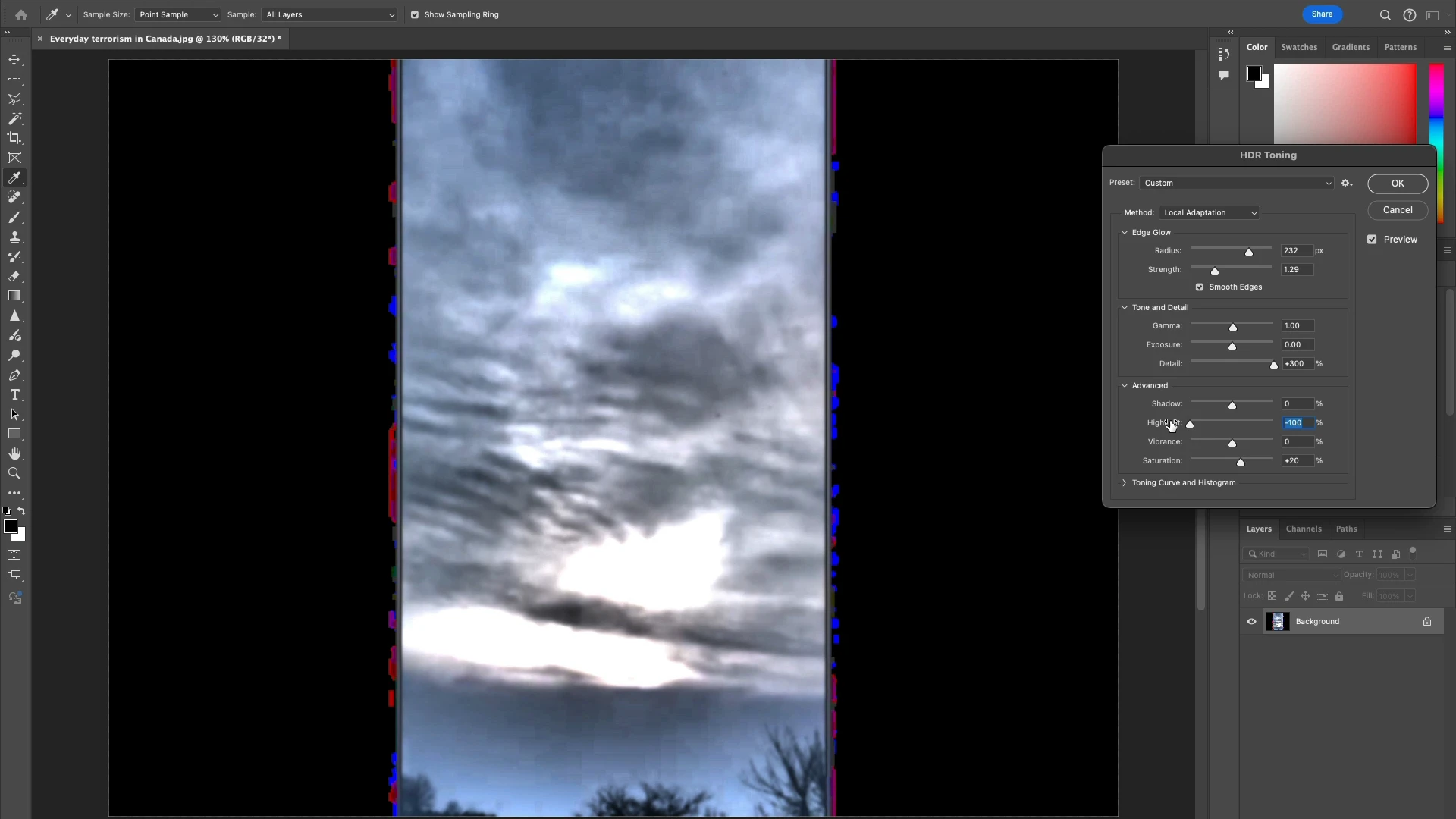Select the Path Selection tool
The image size is (1456, 819).
point(14,414)
